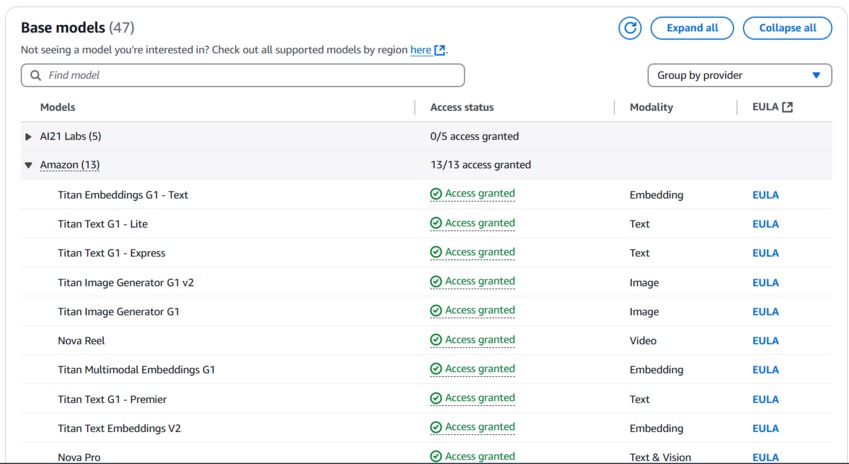Click the EULA column external link icon

[x=787, y=107]
